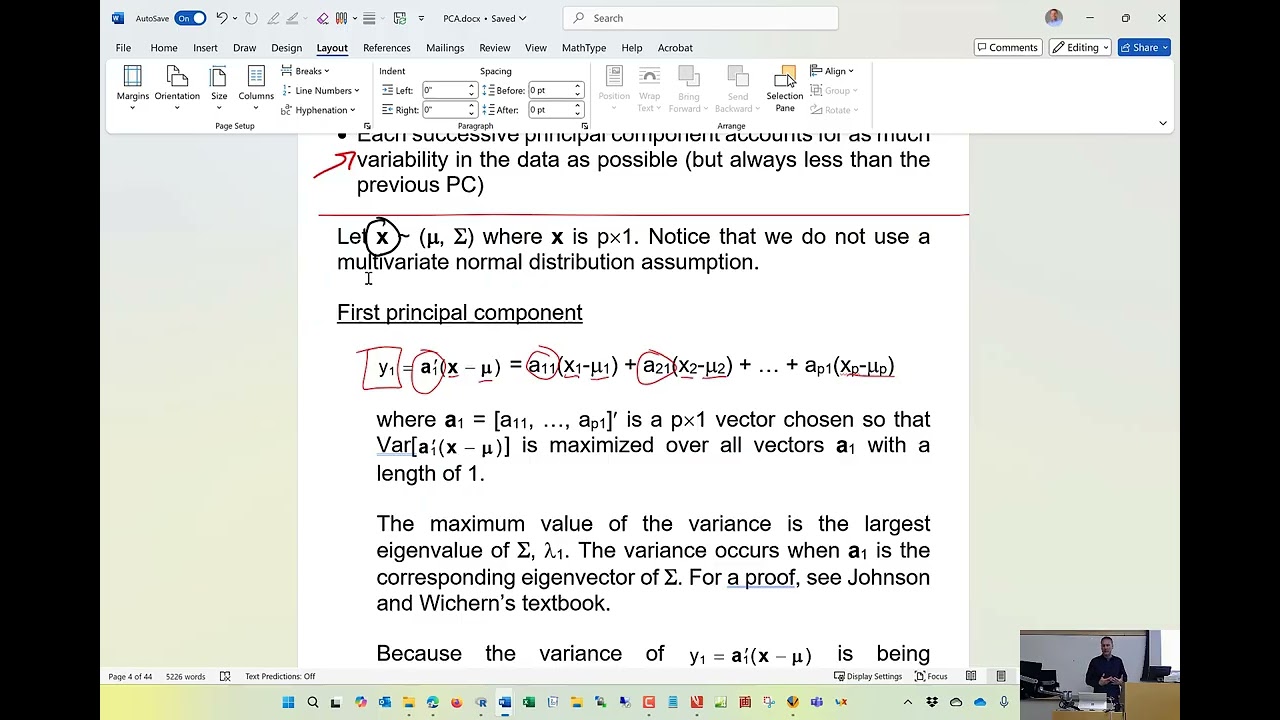Click the Windows Start button
This screenshot has height=720, width=1280.
288,702
